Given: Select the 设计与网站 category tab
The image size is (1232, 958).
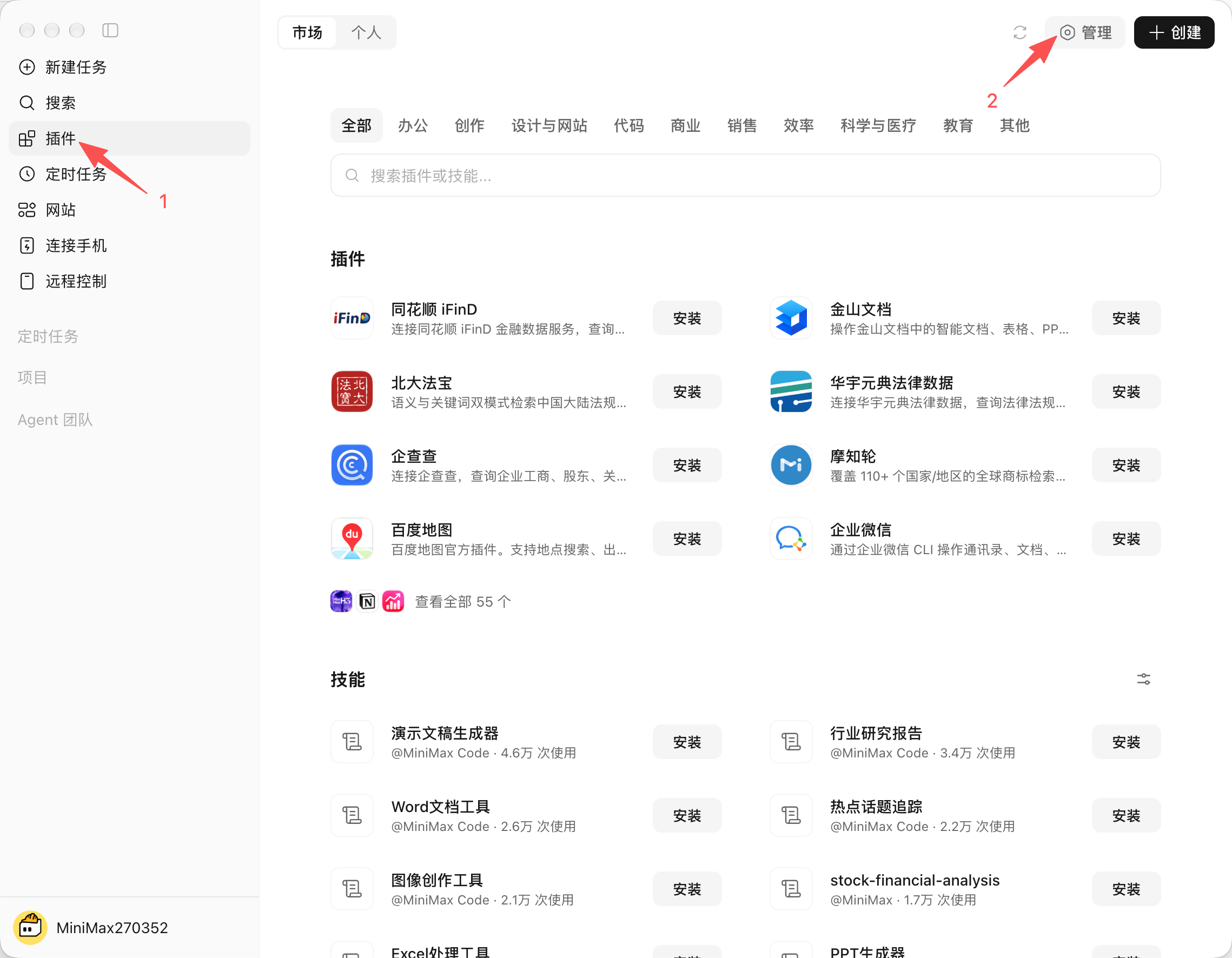Looking at the screenshot, I should (x=549, y=125).
